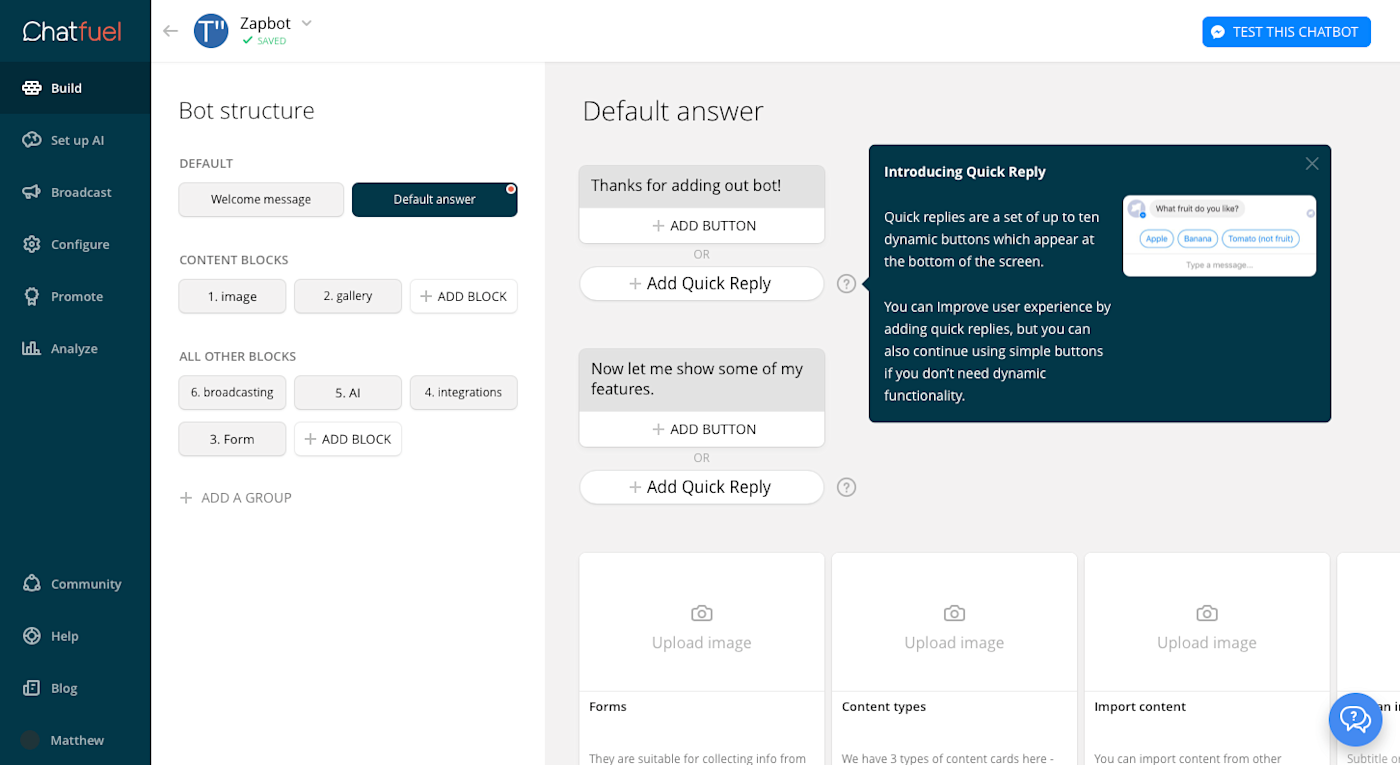Select the Welcome message block
1400x765 pixels.
click(261, 199)
